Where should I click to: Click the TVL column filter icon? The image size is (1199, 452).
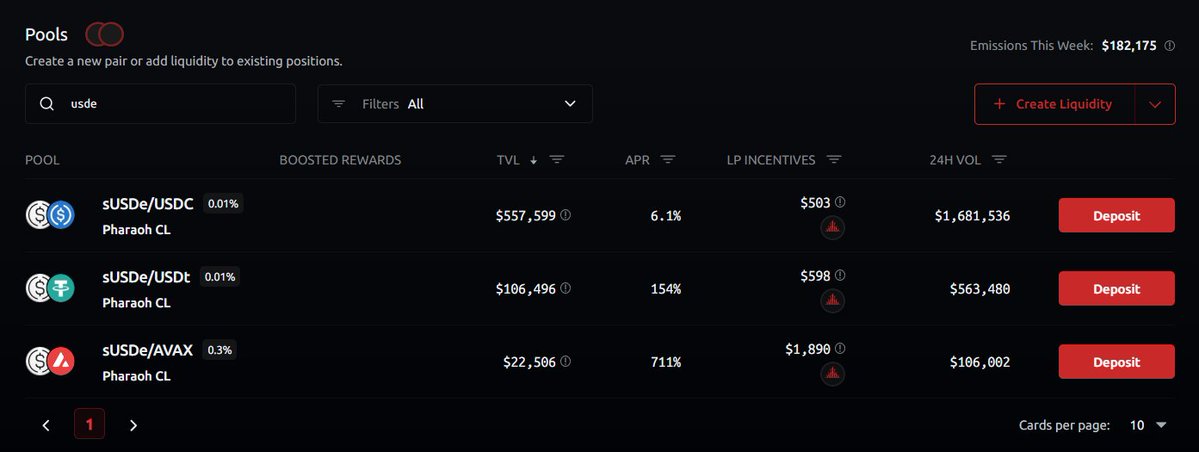(x=557, y=160)
